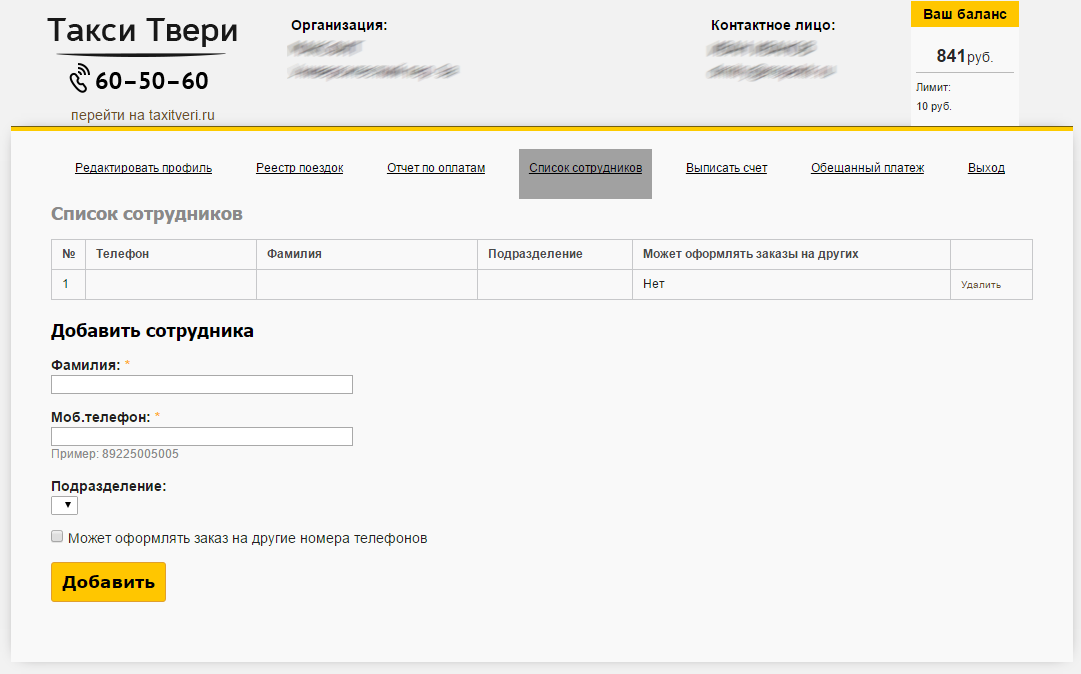Open the Выписать счет section
Image resolution: width=1081 pixels, height=674 pixels.
coord(726,168)
